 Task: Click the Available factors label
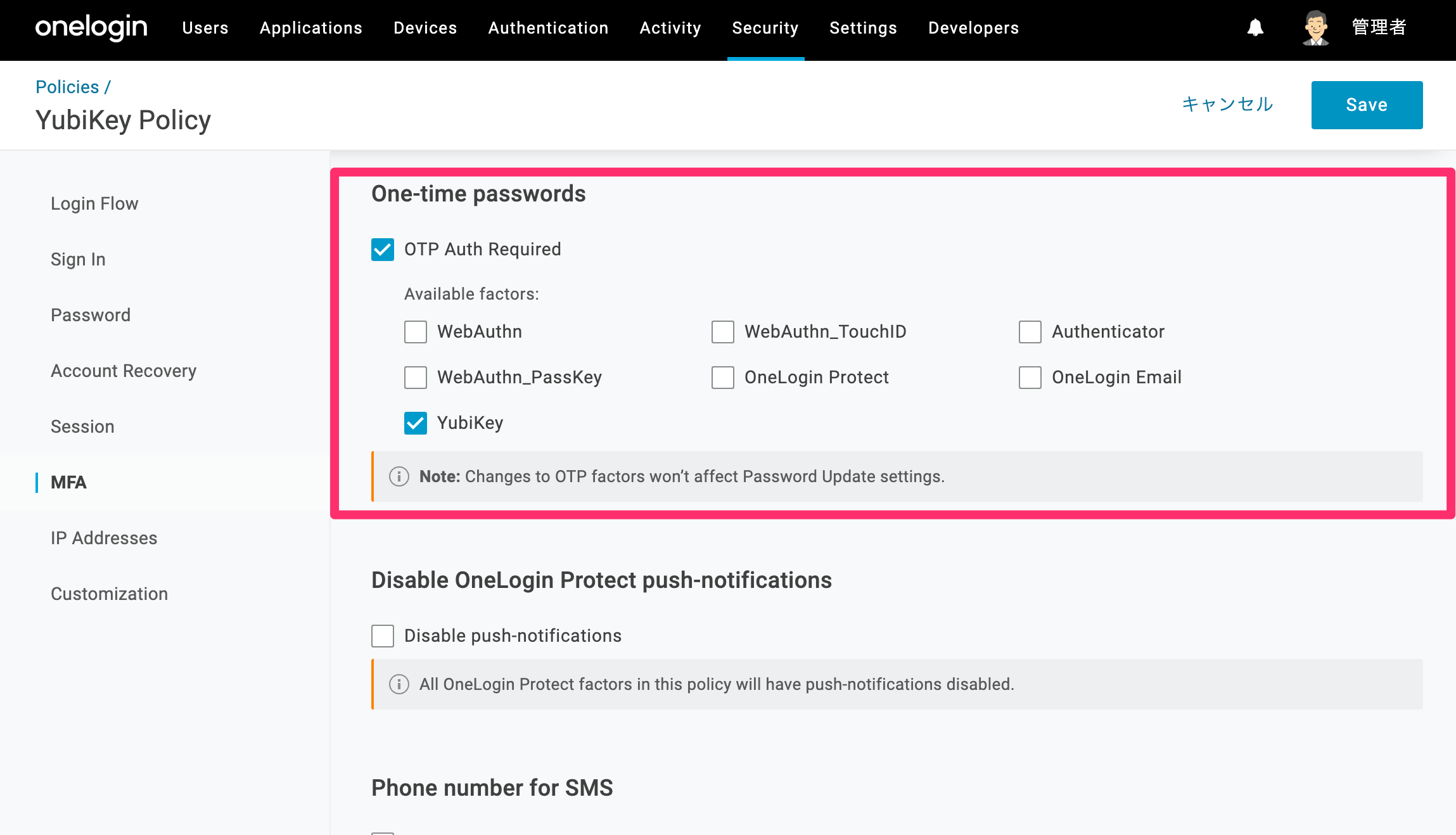coord(471,294)
